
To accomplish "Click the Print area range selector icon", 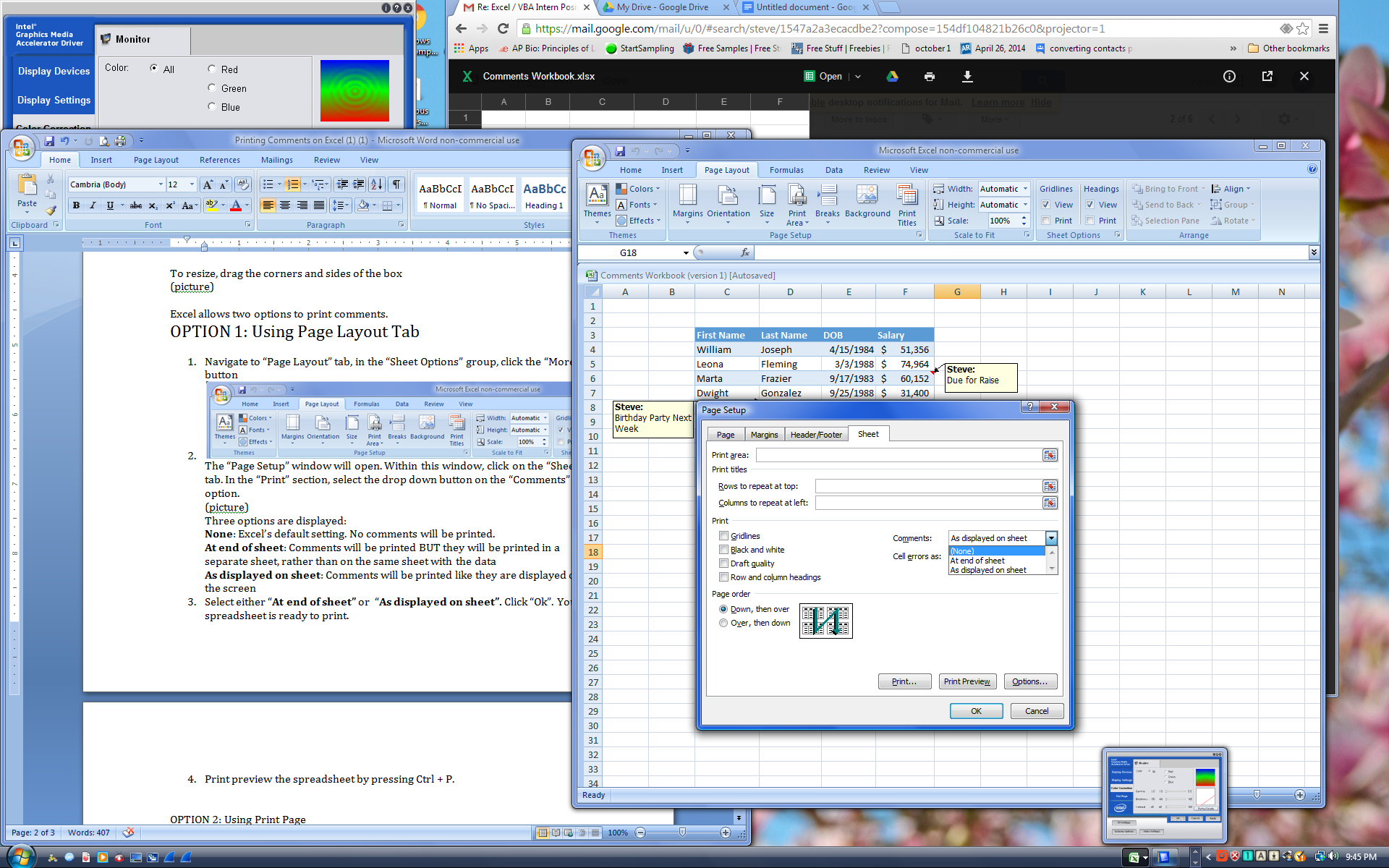I will pos(1050,455).
